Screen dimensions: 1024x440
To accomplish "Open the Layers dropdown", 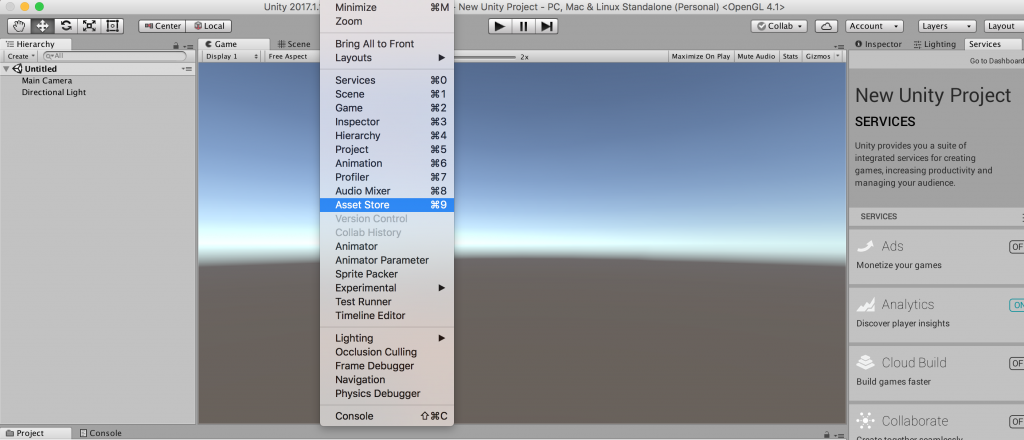I will tap(947, 26).
